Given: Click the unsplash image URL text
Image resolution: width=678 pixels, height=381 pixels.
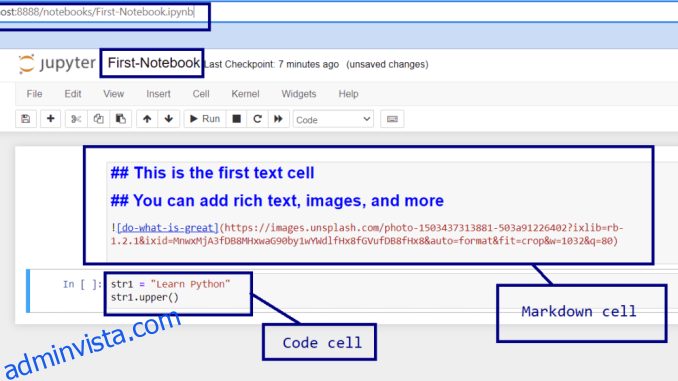Looking at the screenshot, I should click(367, 234).
